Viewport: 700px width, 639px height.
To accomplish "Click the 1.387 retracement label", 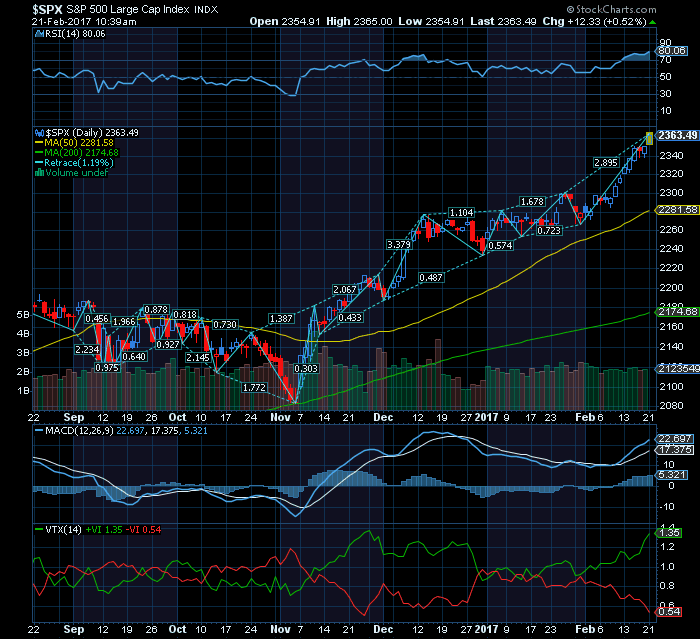I will (281, 319).
